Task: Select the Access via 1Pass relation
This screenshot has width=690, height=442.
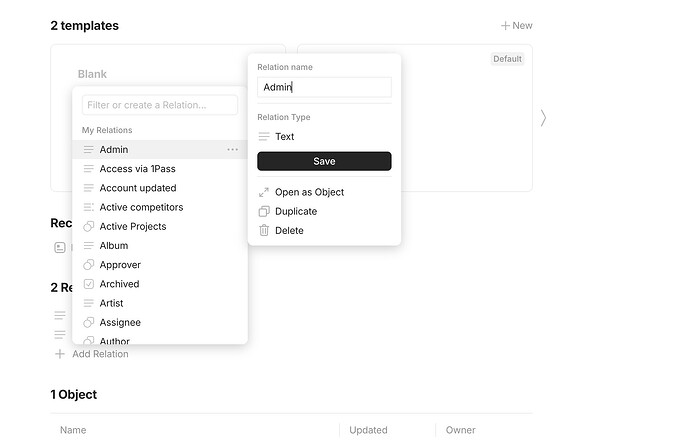Action: tap(160, 169)
